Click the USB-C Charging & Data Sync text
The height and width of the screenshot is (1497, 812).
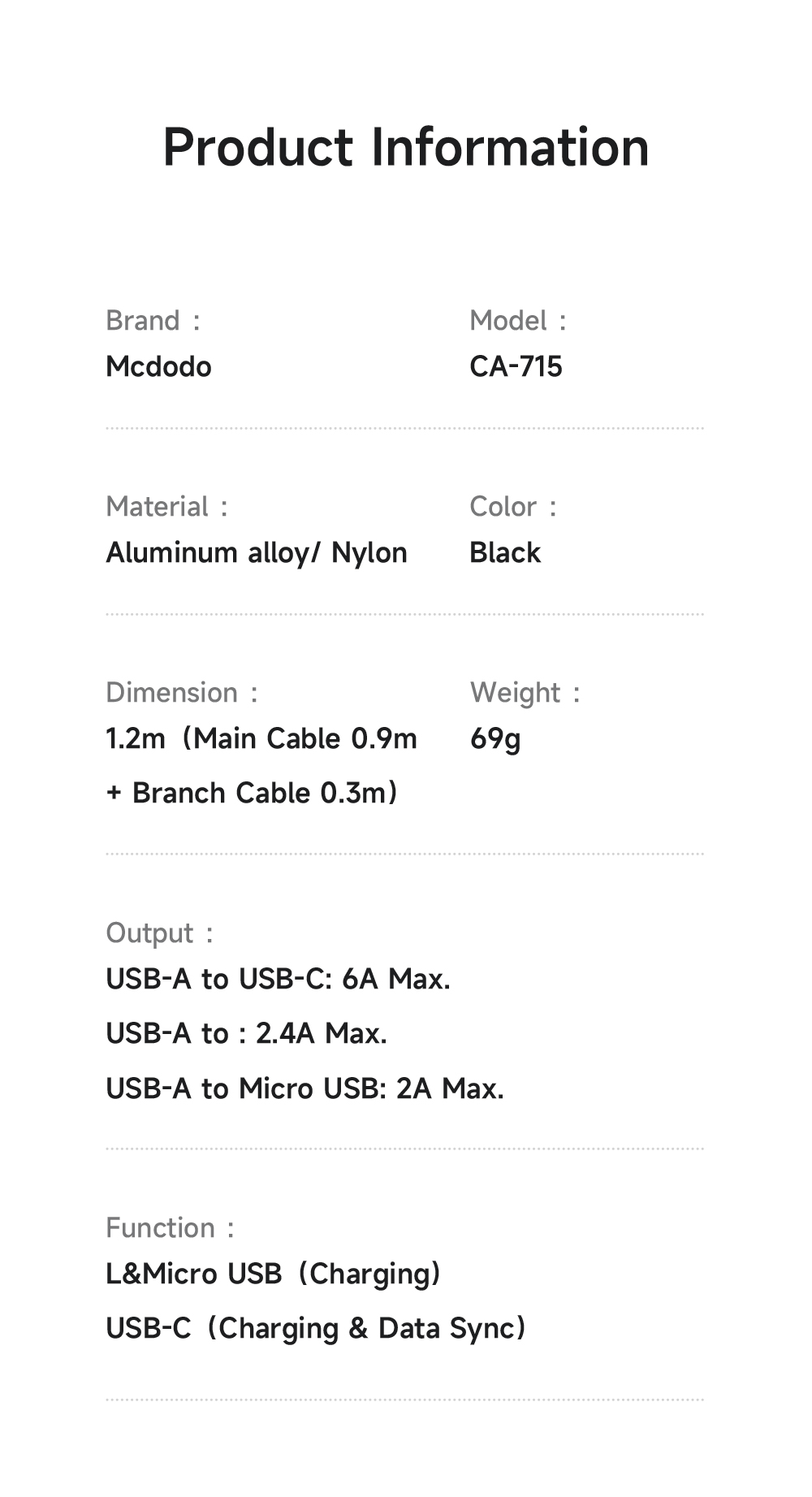pyautogui.click(x=316, y=1328)
